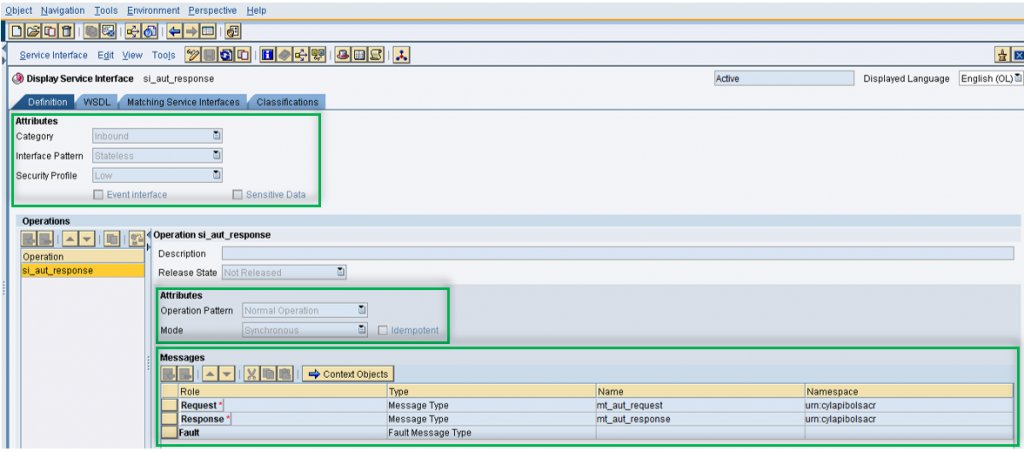Click move-down arrow in Operations toolbar
The width and height of the screenshot is (1024, 452).
pyautogui.click(x=87, y=239)
